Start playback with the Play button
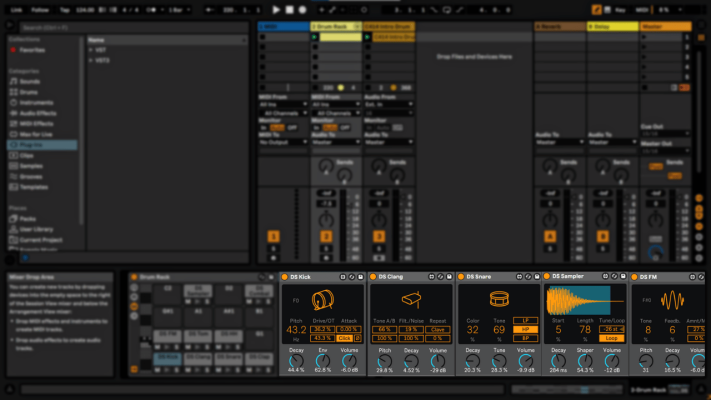This screenshot has width=711, height=400. point(276,10)
